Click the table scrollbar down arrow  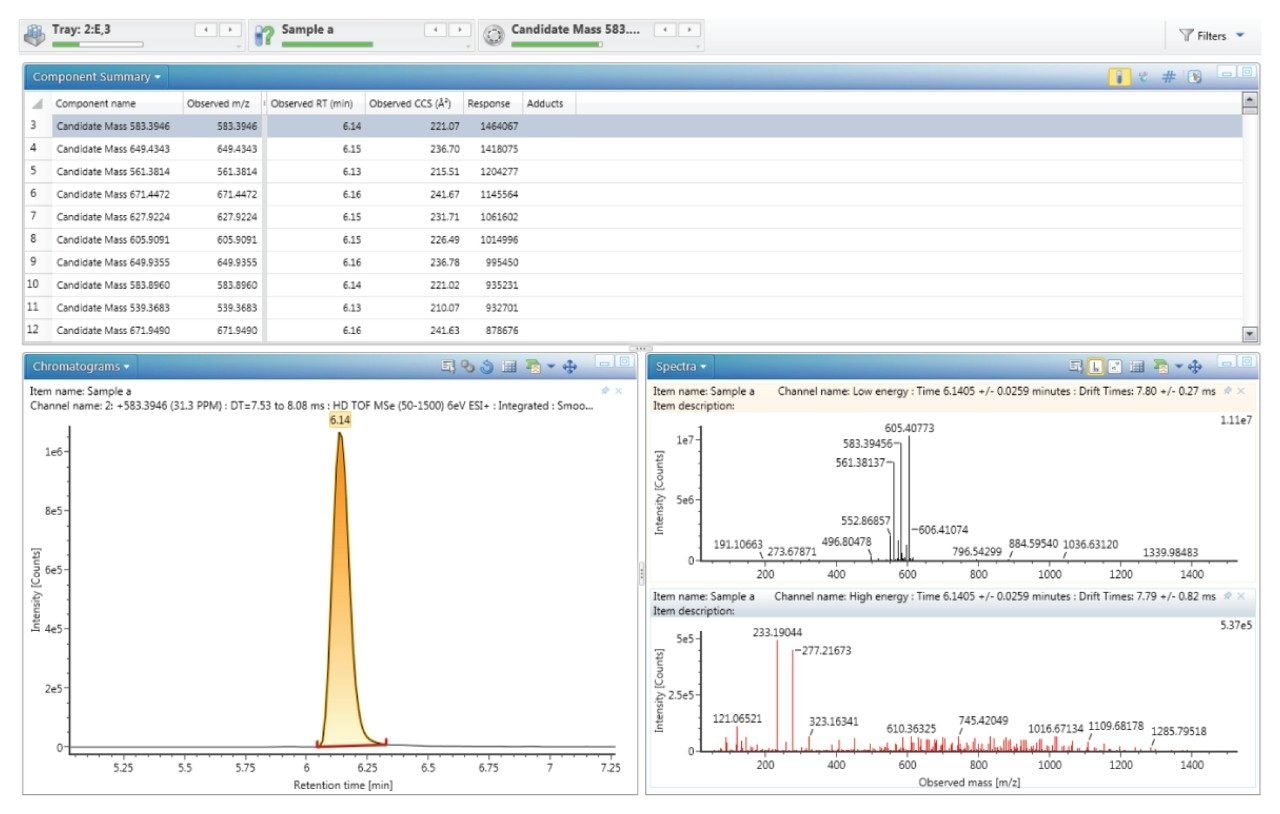[x=1249, y=334]
